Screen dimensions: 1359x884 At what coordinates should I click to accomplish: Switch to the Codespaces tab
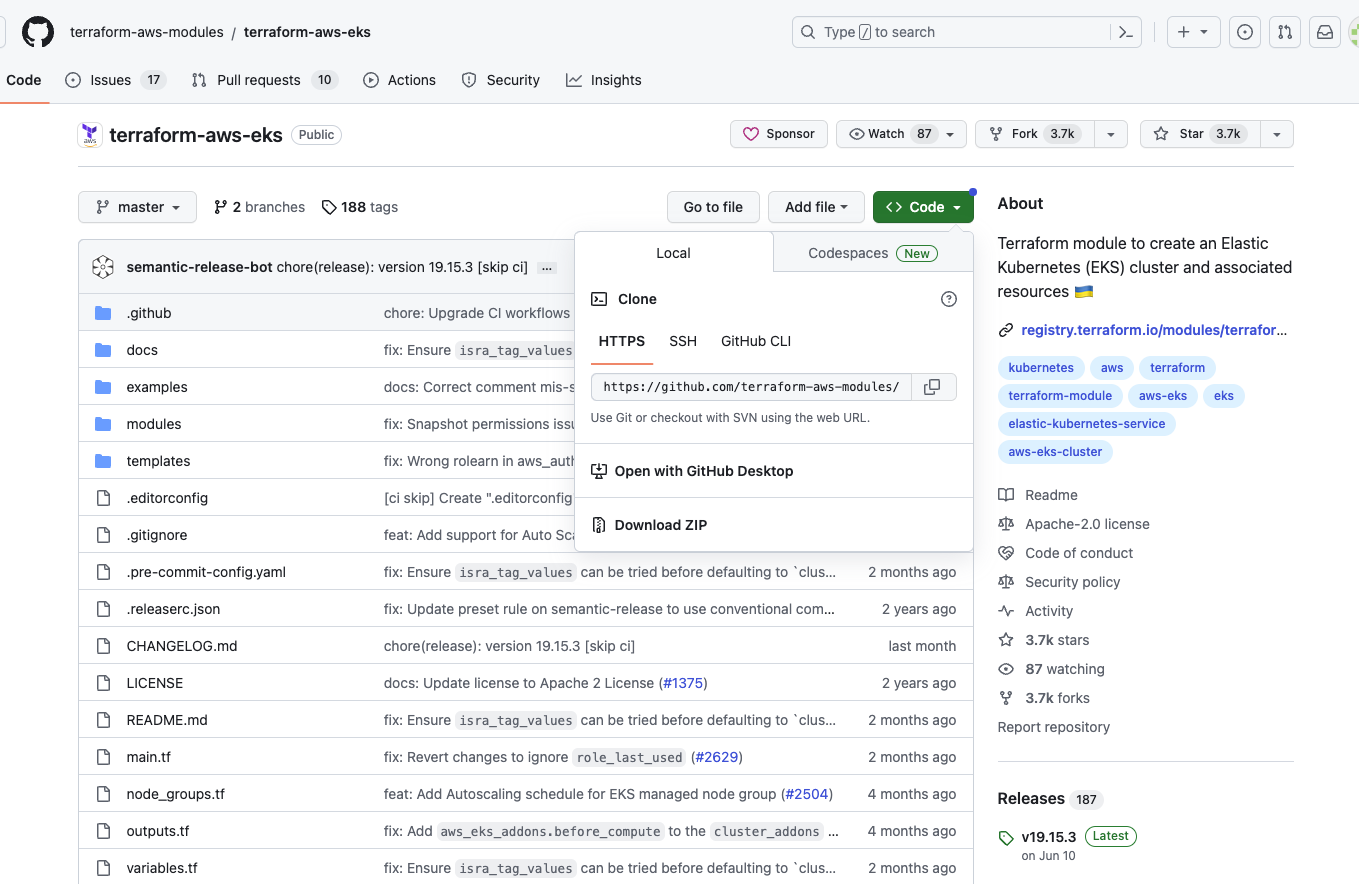[x=873, y=253]
